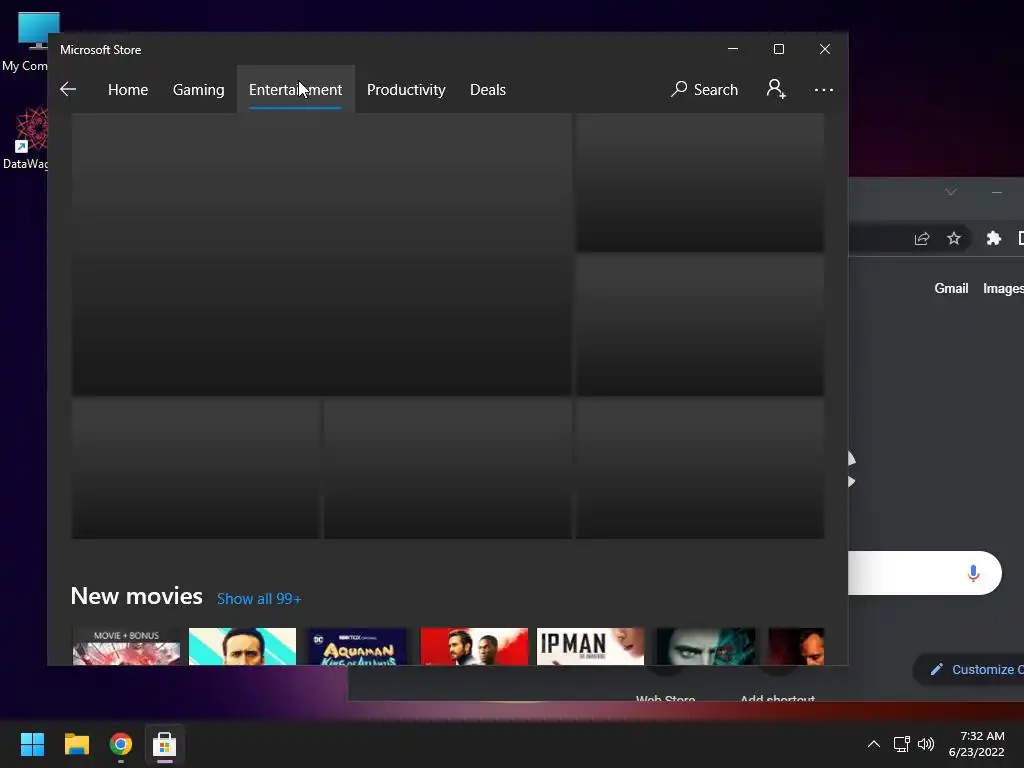Click the Search button in Microsoft Store
The width and height of the screenshot is (1024, 768).
pyautogui.click(x=704, y=89)
